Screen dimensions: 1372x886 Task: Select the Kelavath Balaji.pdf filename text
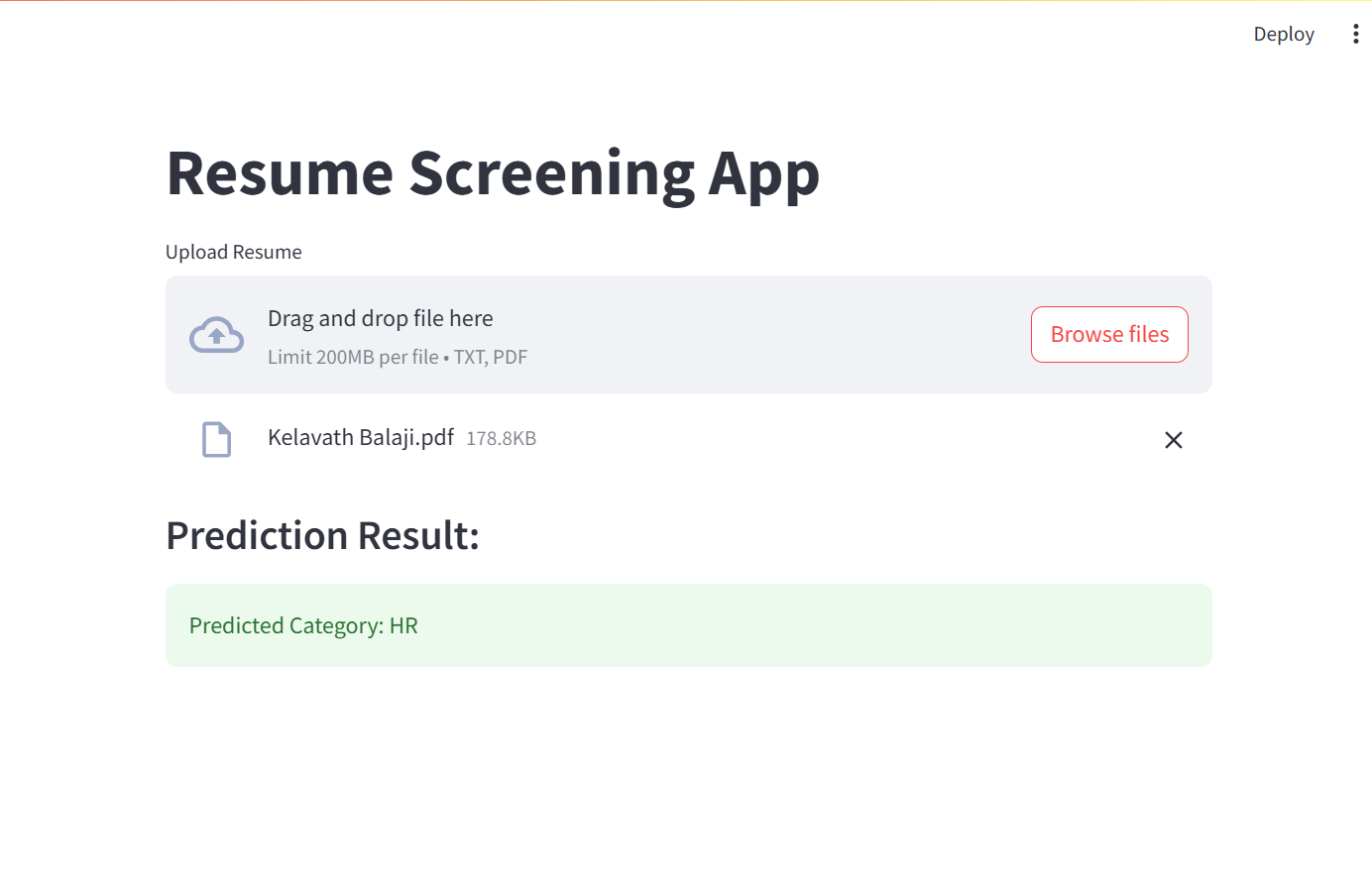[361, 437]
